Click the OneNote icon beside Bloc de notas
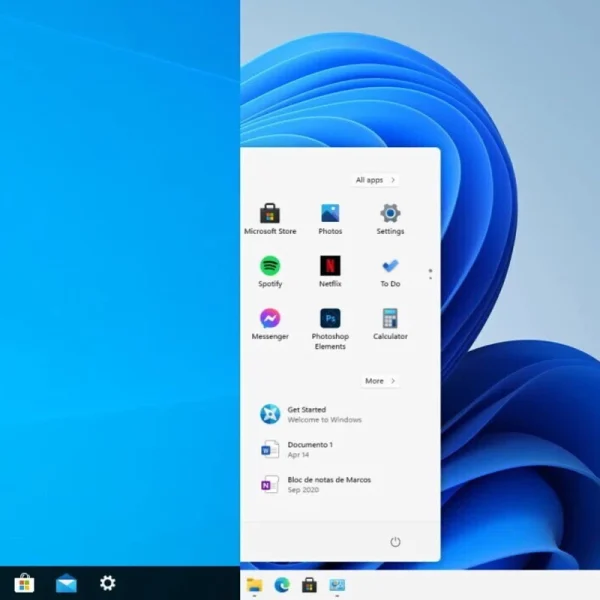The width and height of the screenshot is (600, 600). coord(270,484)
